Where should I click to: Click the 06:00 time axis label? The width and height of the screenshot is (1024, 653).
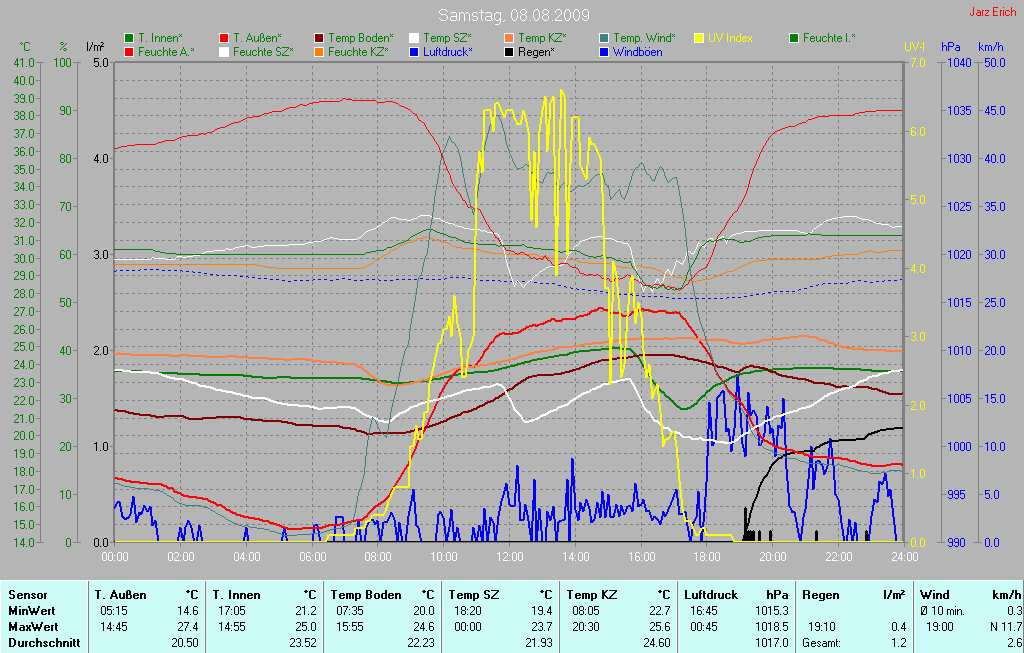(x=313, y=557)
